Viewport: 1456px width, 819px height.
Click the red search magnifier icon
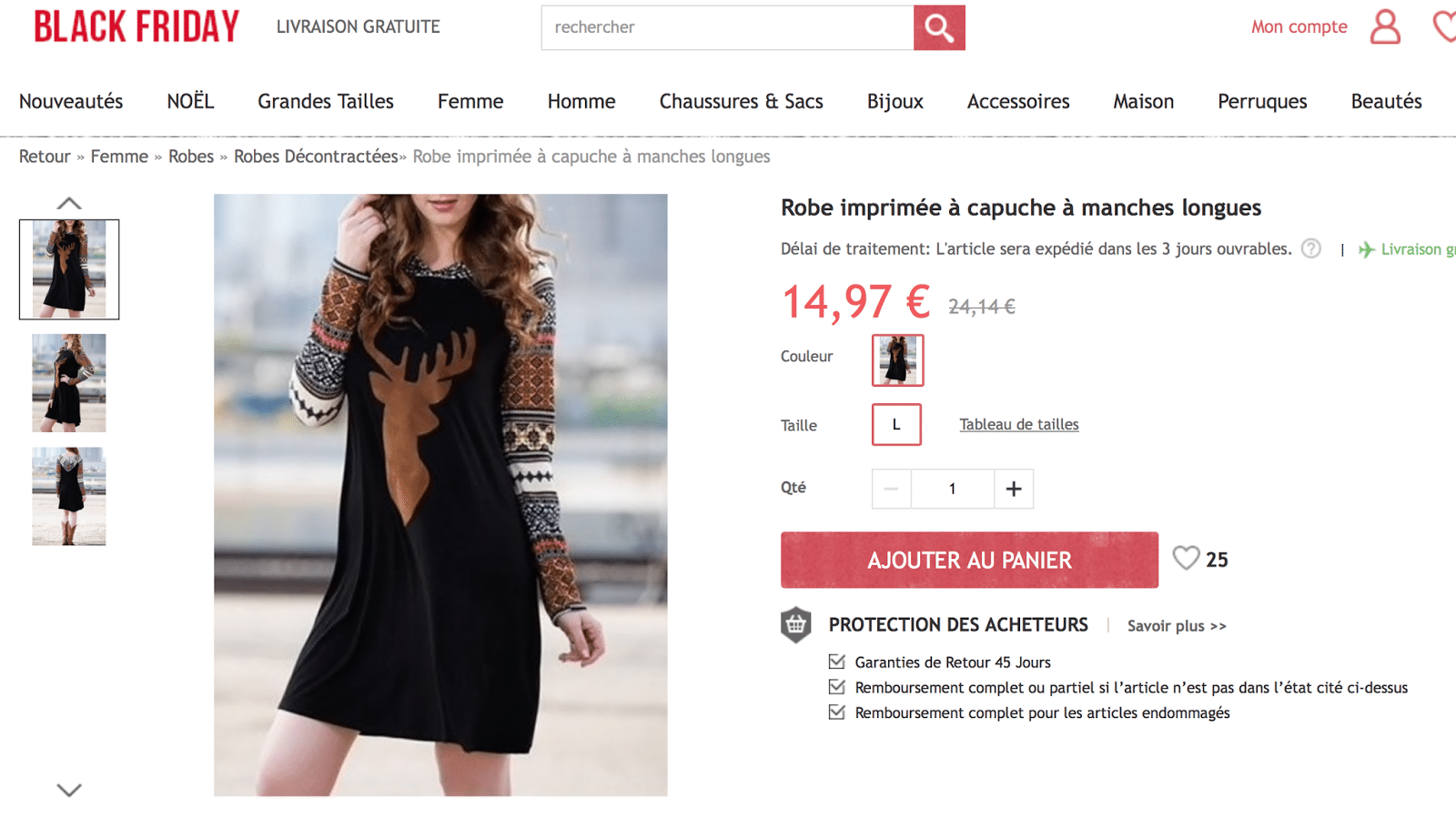click(x=939, y=27)
